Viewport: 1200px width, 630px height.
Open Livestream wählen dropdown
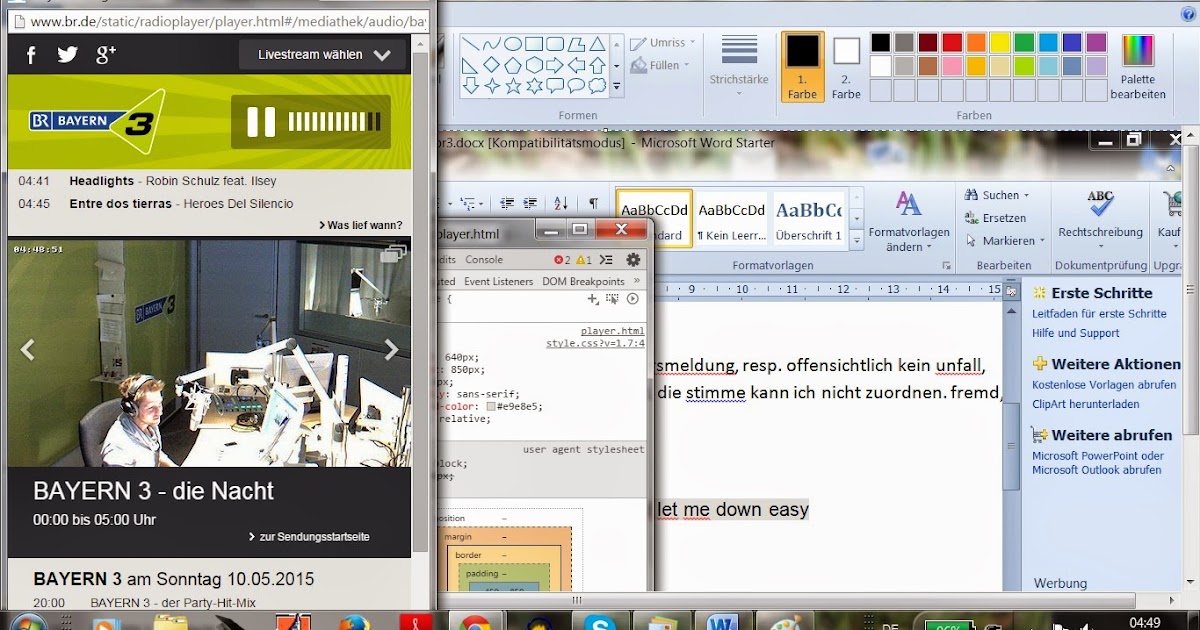coord(323,55)
